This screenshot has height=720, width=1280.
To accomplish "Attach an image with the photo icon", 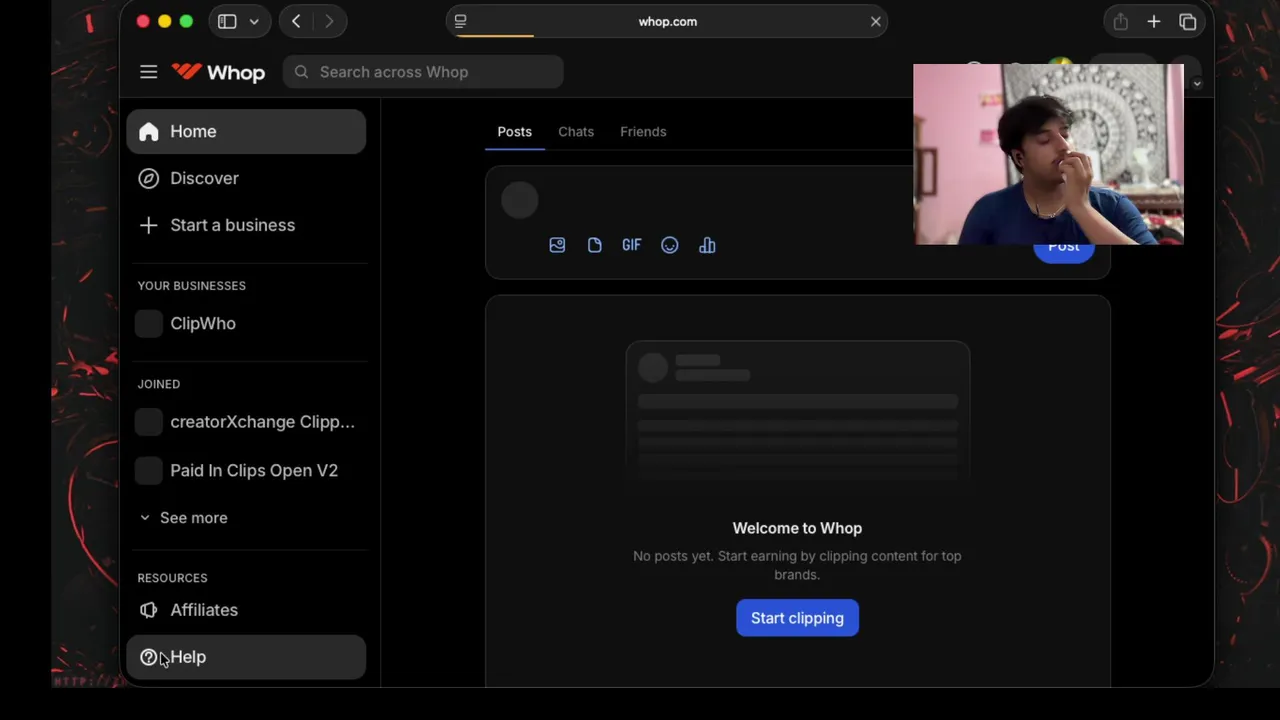I will coord(557,245).
